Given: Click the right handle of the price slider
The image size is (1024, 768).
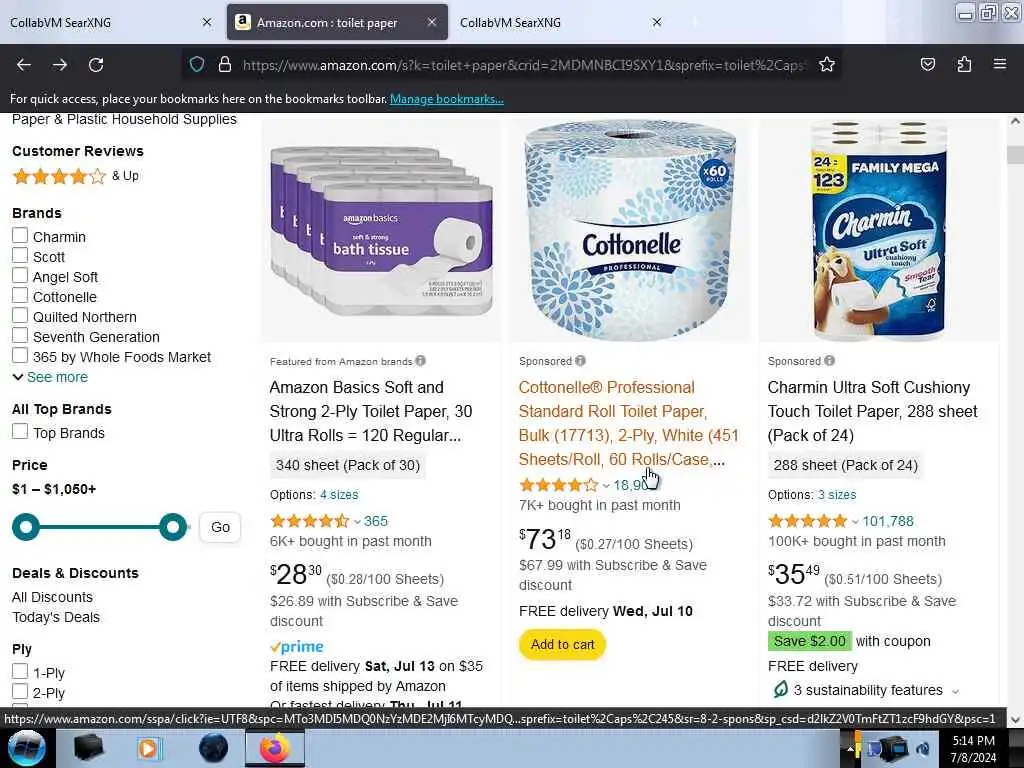Looking at the screenshot, I should (173, 527).
